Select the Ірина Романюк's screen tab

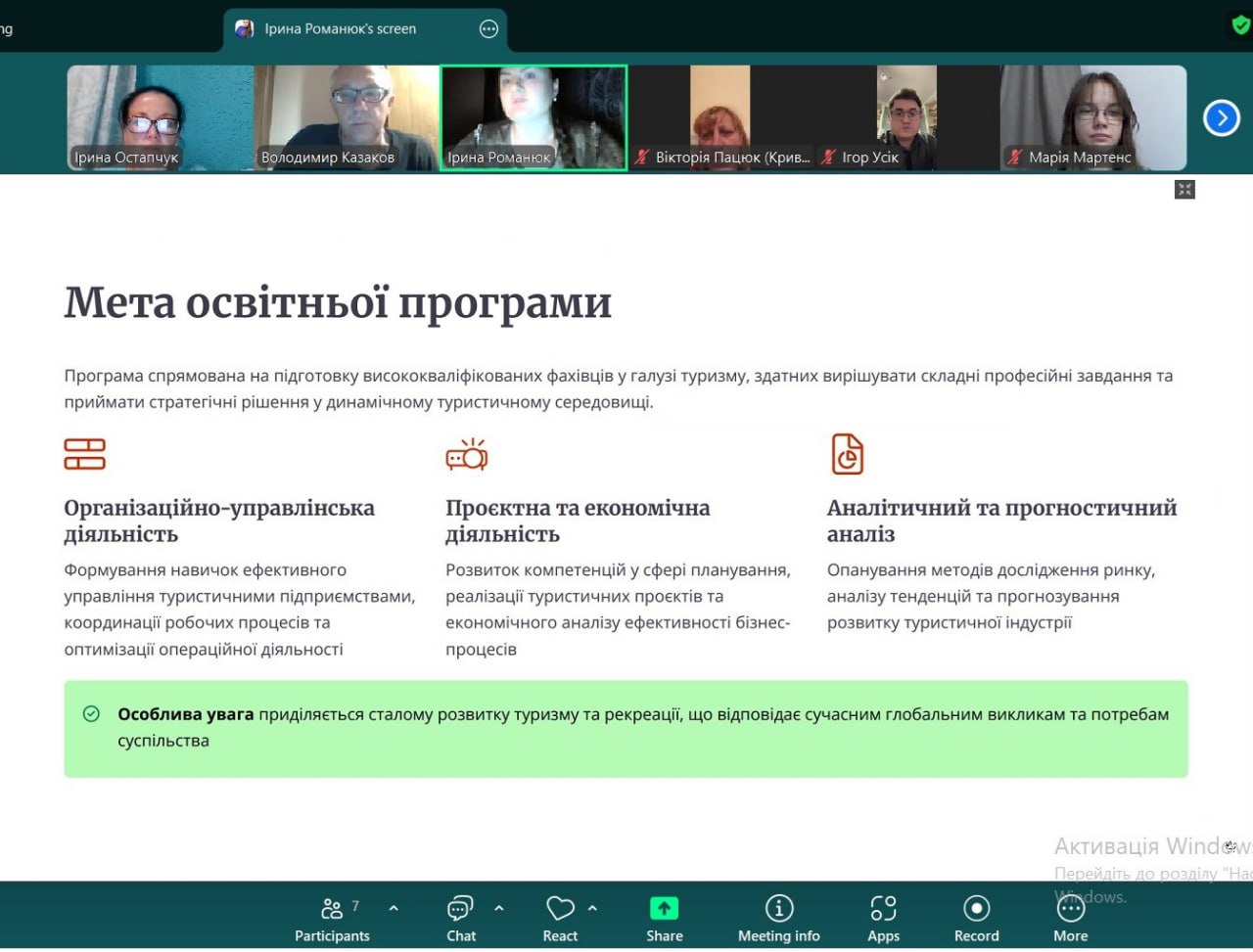click(x=340, y=29)
